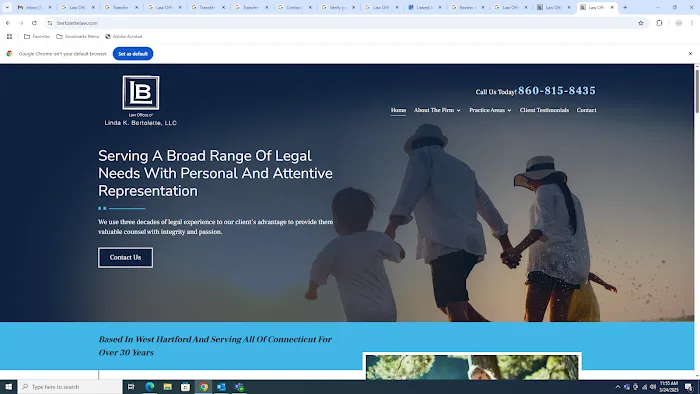Go to the Home nav item
This screenshot has height=394, width=700.
coord(398,110)
